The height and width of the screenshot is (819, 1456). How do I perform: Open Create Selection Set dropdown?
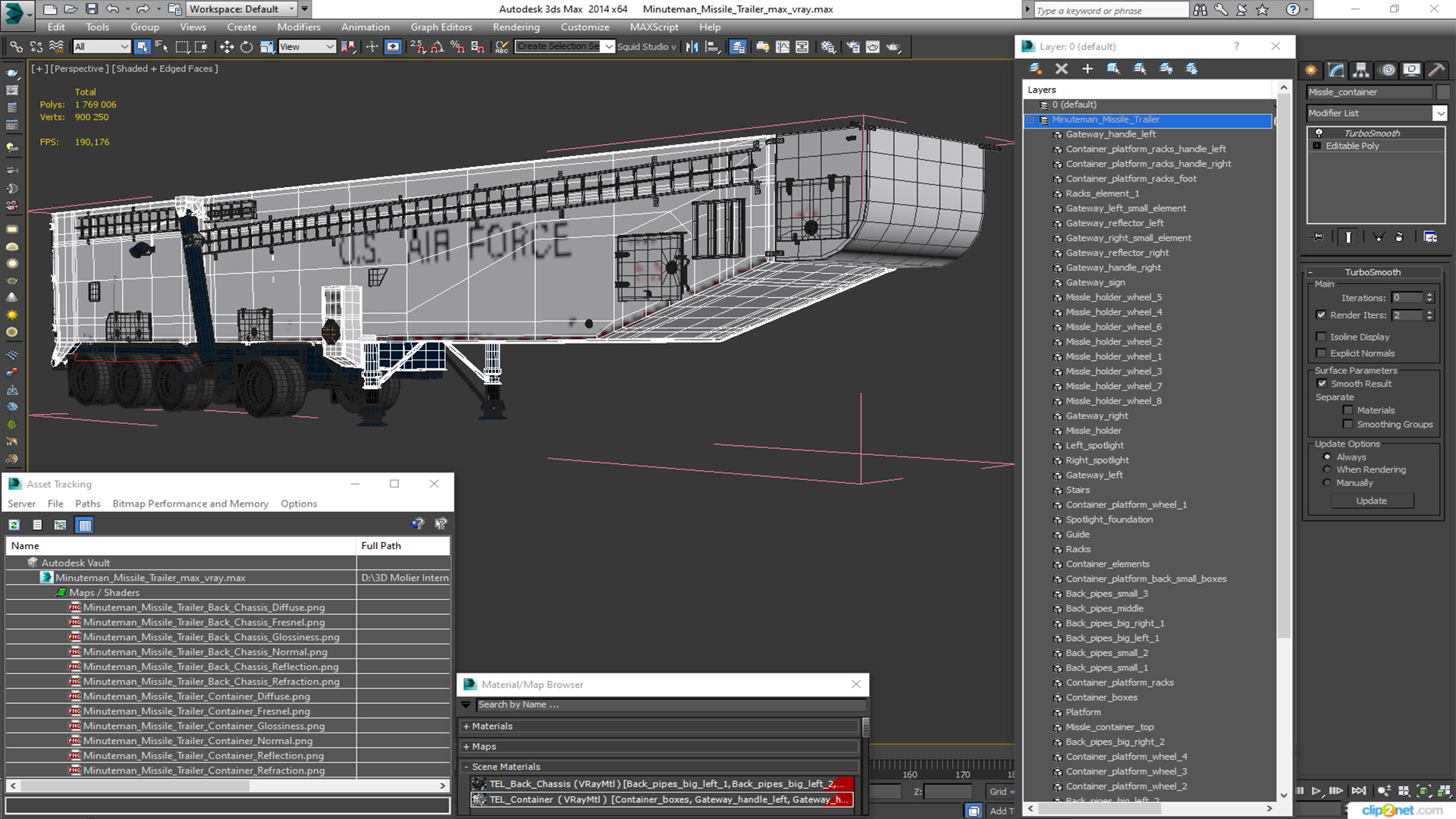click(608, 47)
